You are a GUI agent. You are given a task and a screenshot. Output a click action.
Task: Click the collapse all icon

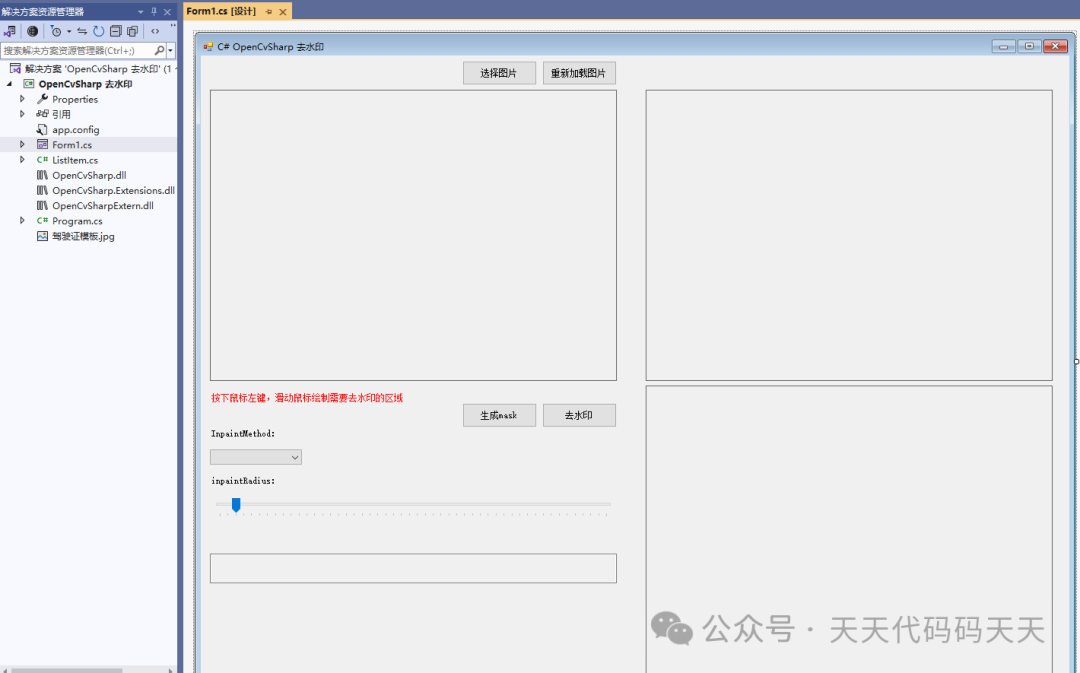[x=116, y=31]
